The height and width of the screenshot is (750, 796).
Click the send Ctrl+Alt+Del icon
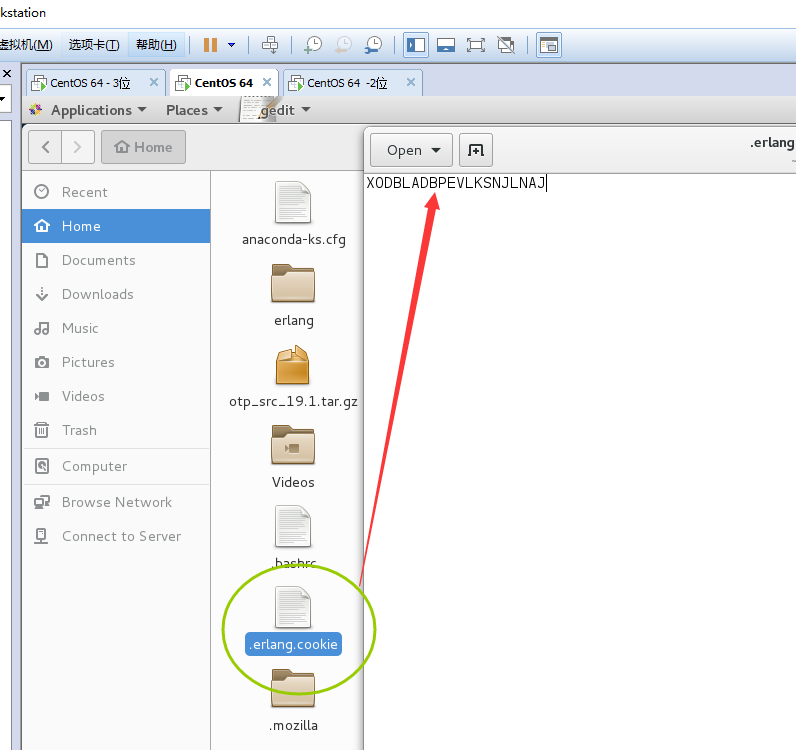(270, 45)
